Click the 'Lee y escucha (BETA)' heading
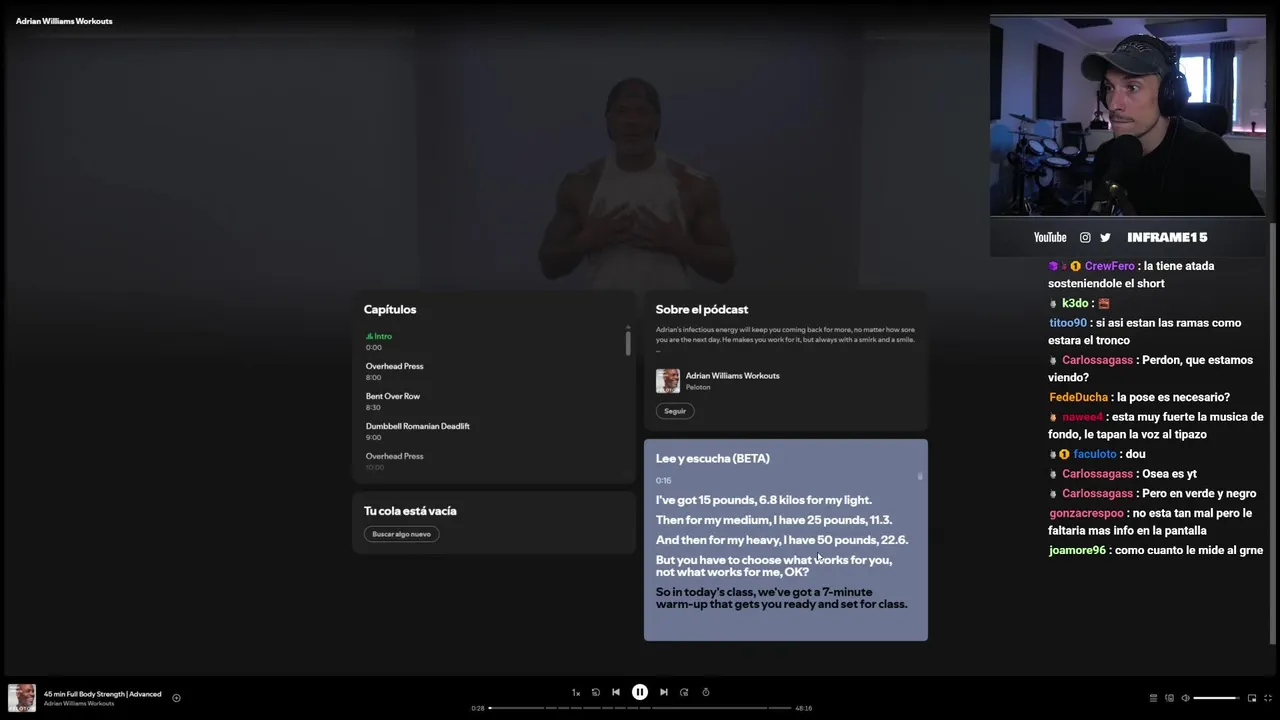The width and height of the screenshot is (1280, 720). tap(713, 459)
